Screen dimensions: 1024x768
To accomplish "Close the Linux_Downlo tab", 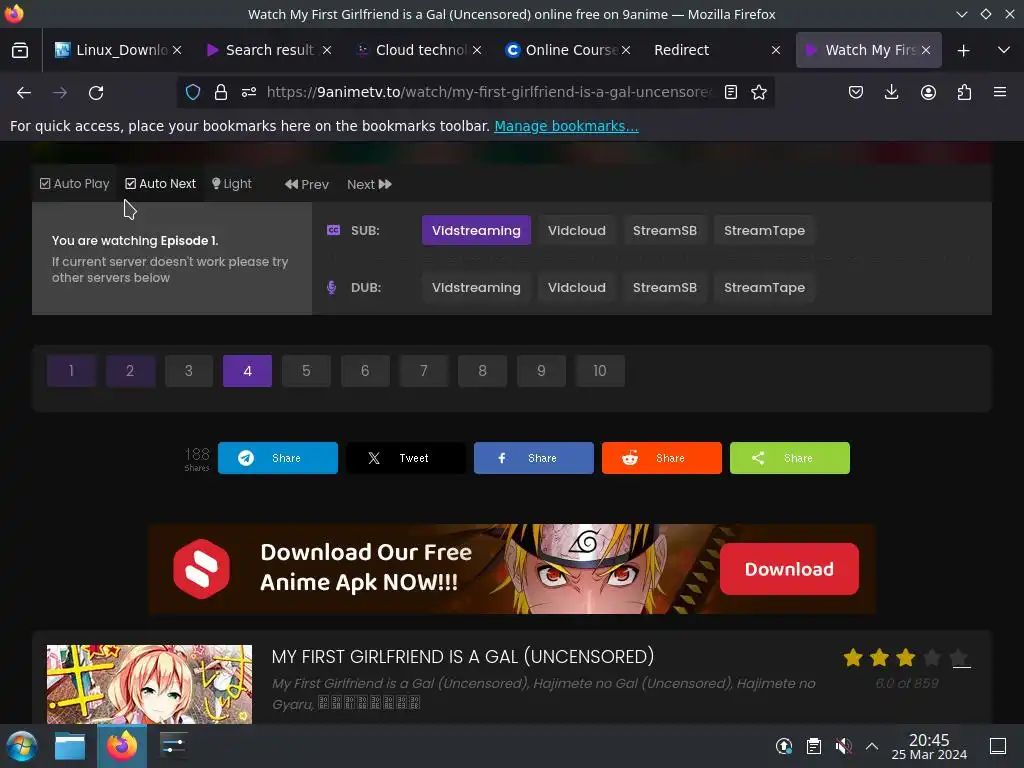I will pos(176,50).
